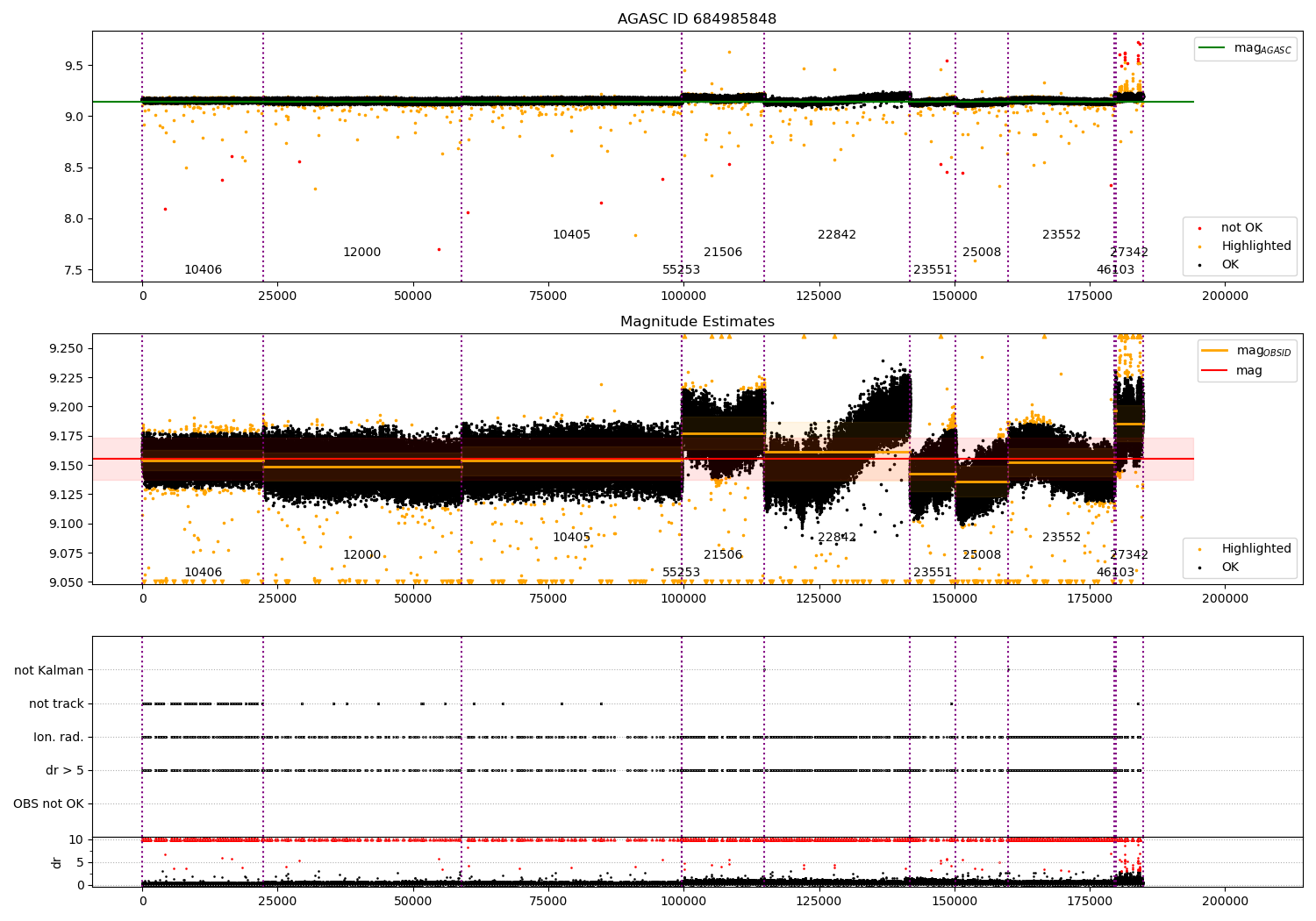This screenshot has height=921, width=1316.
Task: Click OBSID label 55253 in Magnitude Estimates plot
Action: pyautogui.click(x=681, y=573)
